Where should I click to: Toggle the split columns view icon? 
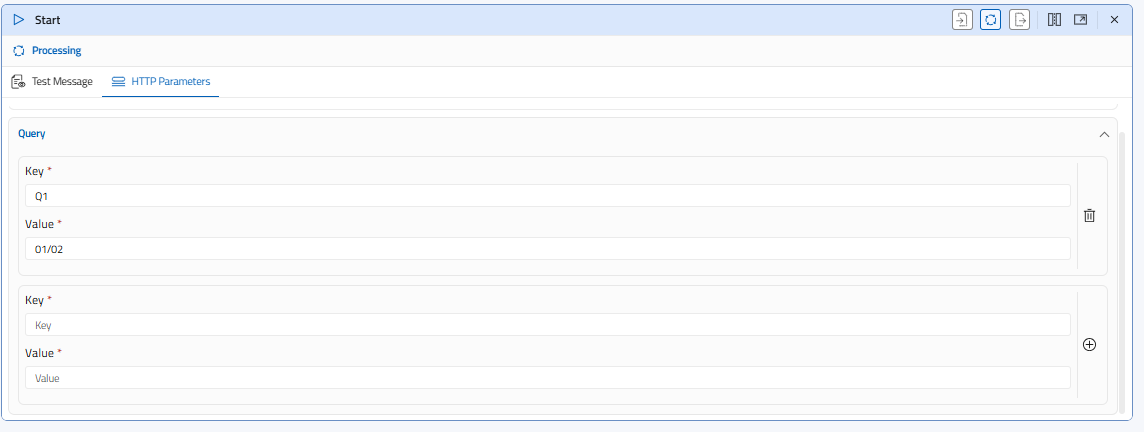(x=1054, y=19)
